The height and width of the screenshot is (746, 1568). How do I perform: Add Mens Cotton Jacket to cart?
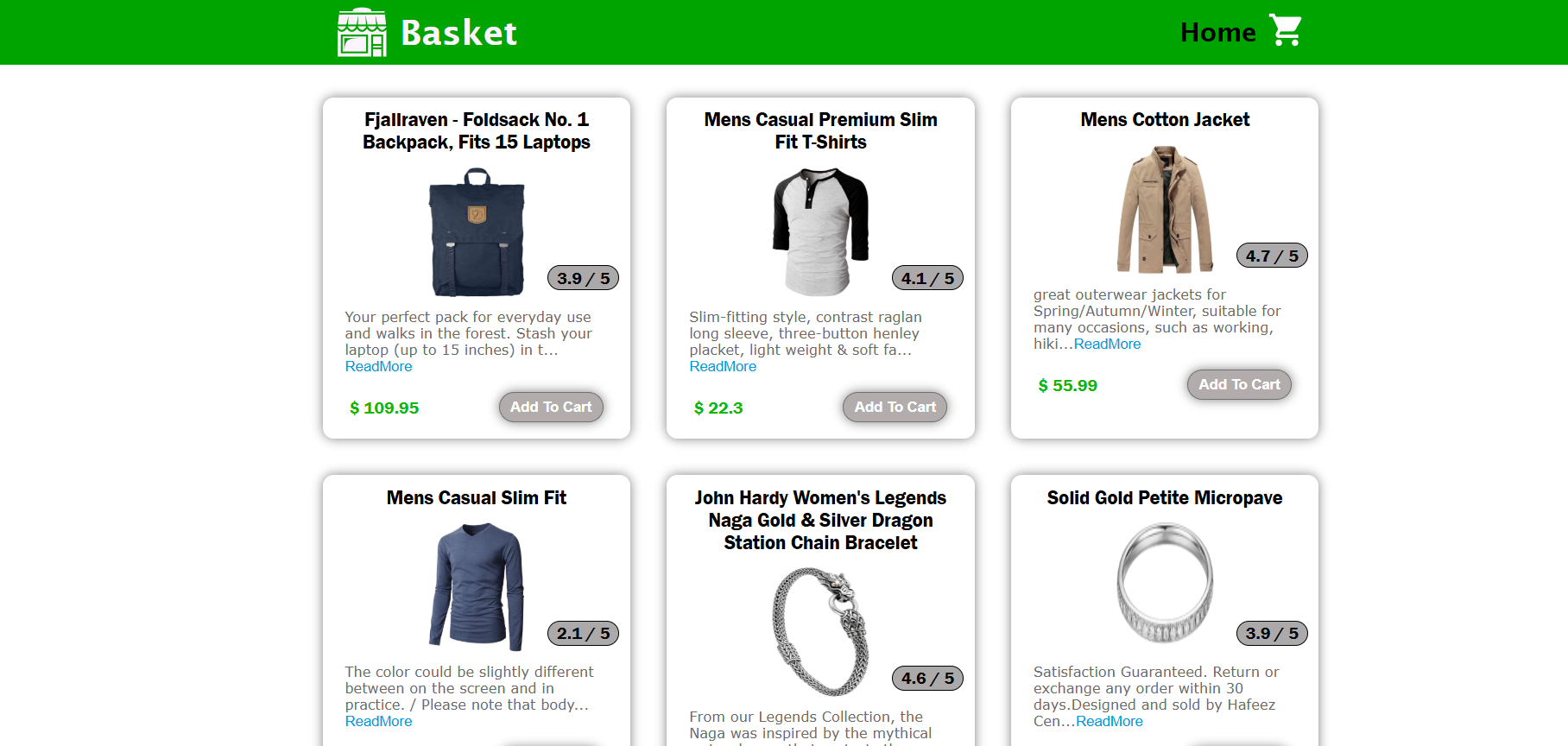[x=1239, y=384]
